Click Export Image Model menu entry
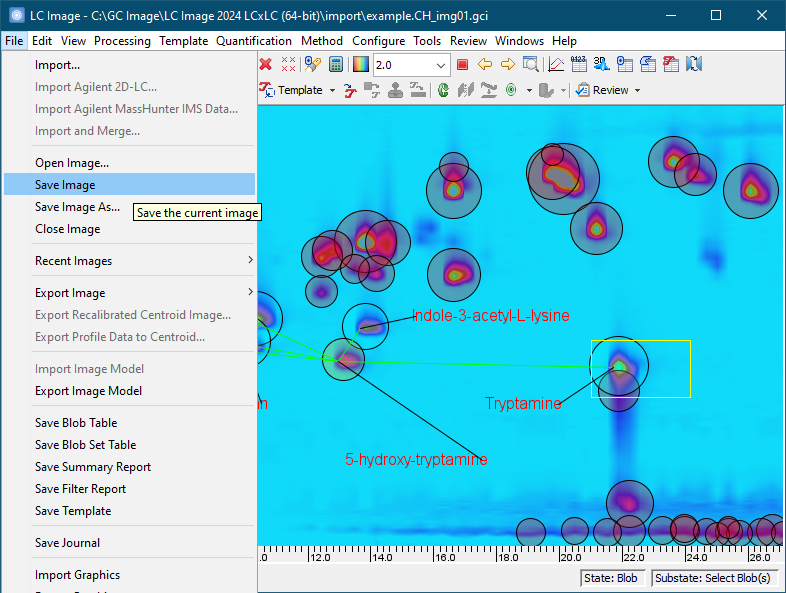 88,391
